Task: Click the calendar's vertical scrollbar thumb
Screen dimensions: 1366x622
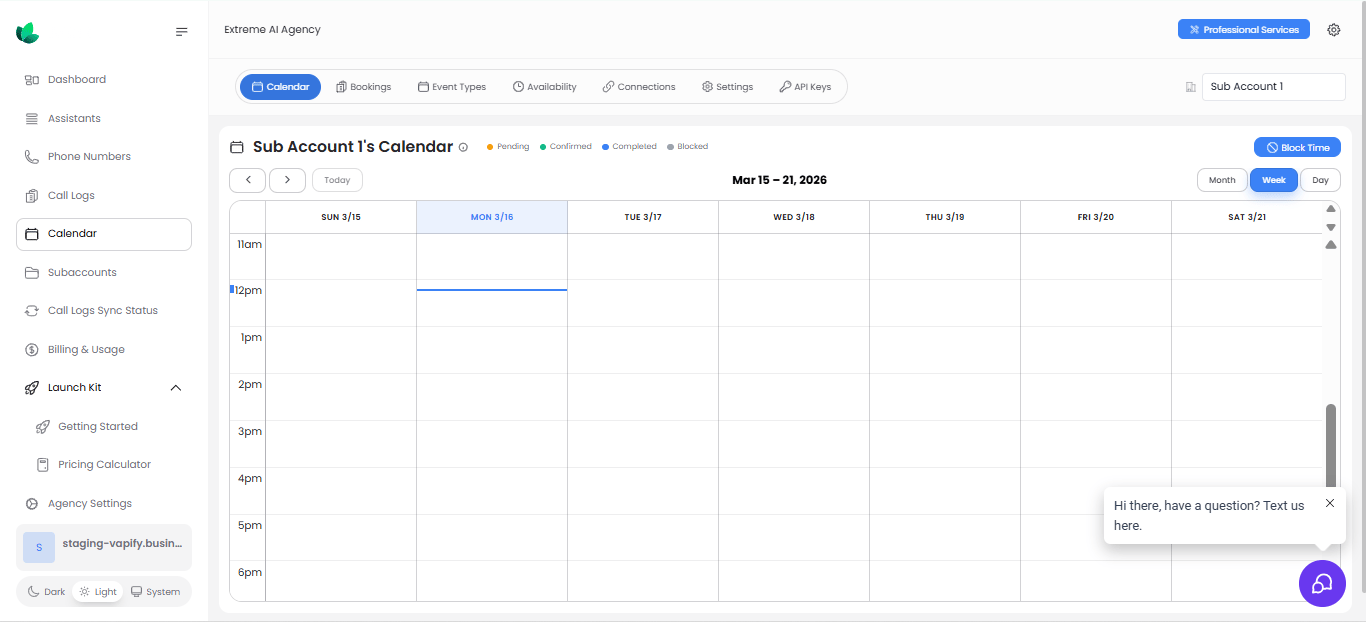Action: point(1331,448)
